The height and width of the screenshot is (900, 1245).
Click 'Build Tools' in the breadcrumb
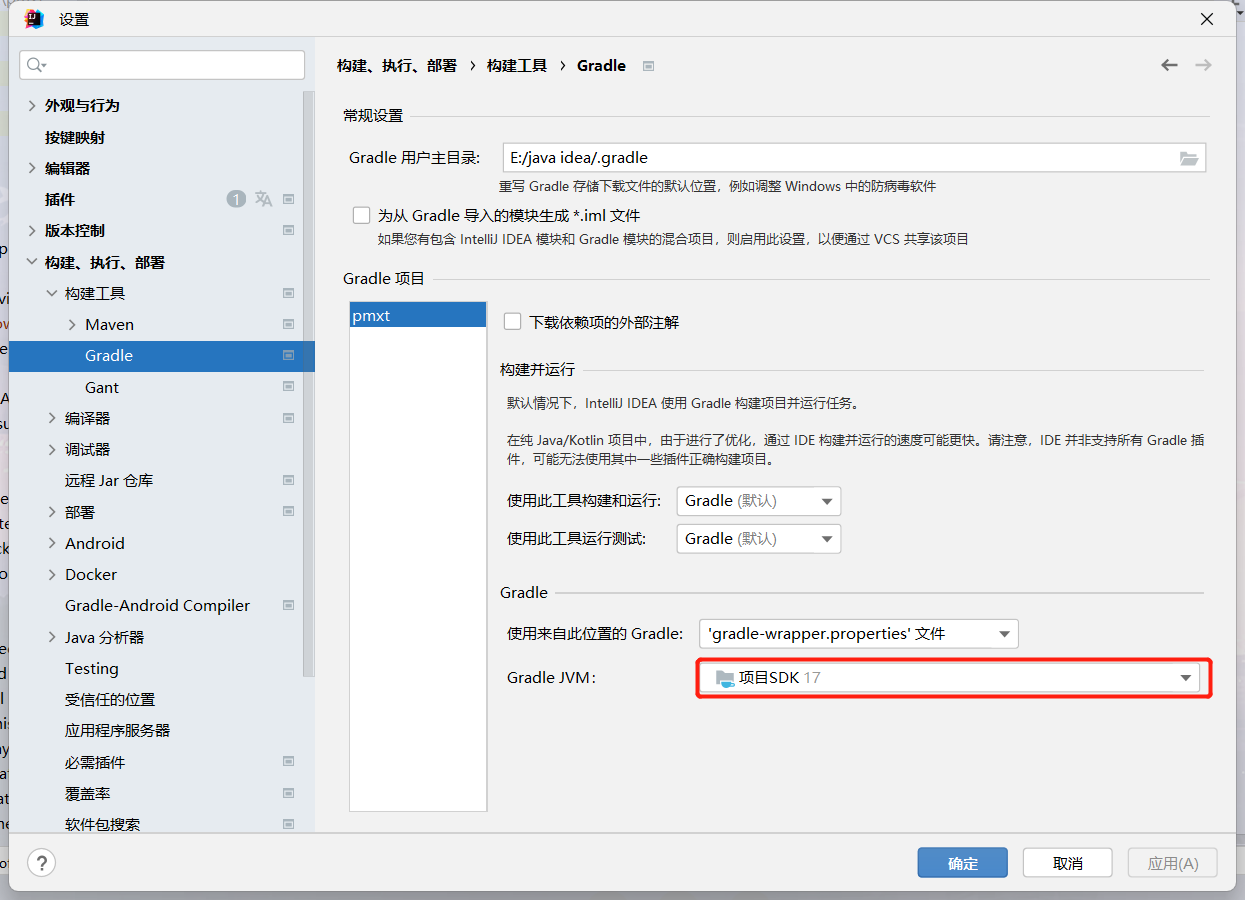click(517, 65)
